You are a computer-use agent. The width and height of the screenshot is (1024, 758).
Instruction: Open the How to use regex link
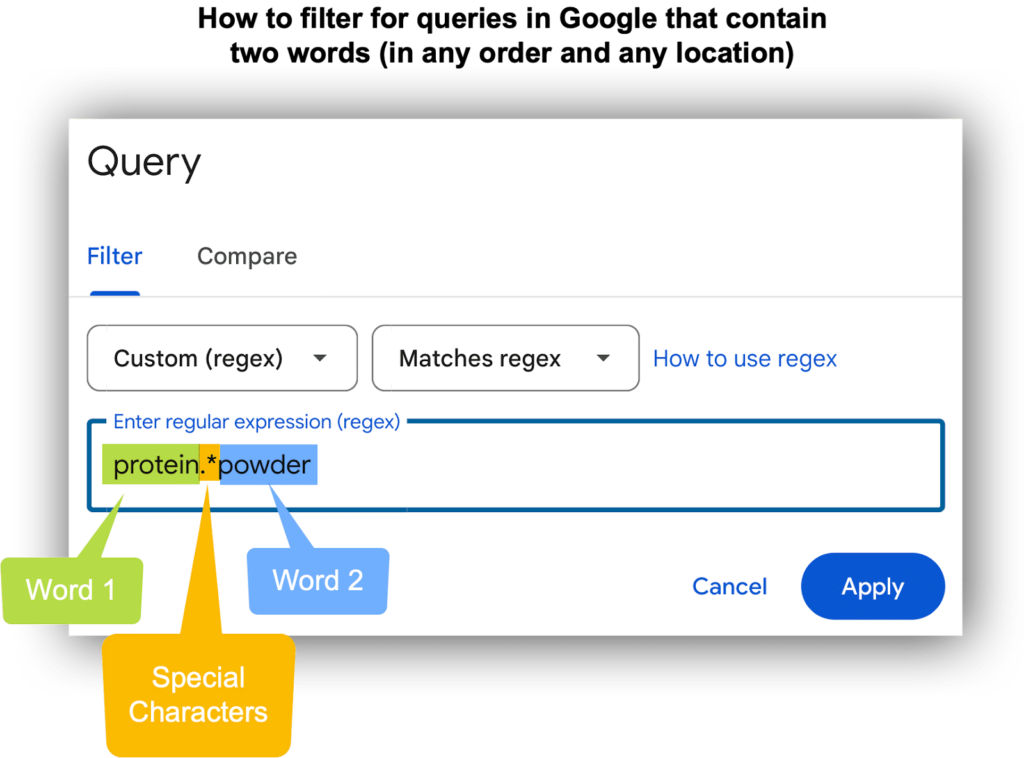click(x=745, y=358)
